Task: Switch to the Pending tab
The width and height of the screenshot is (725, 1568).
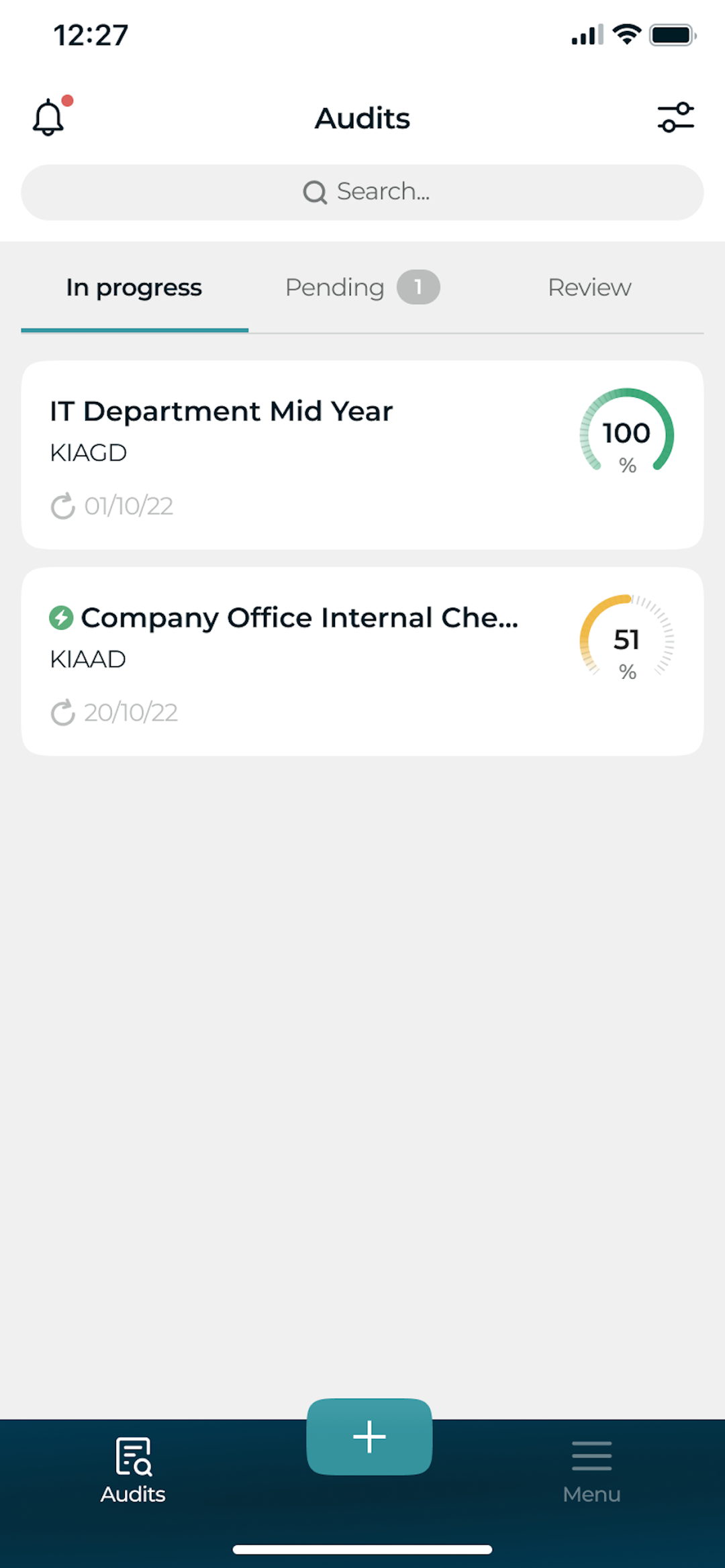Action: point(335,288)
